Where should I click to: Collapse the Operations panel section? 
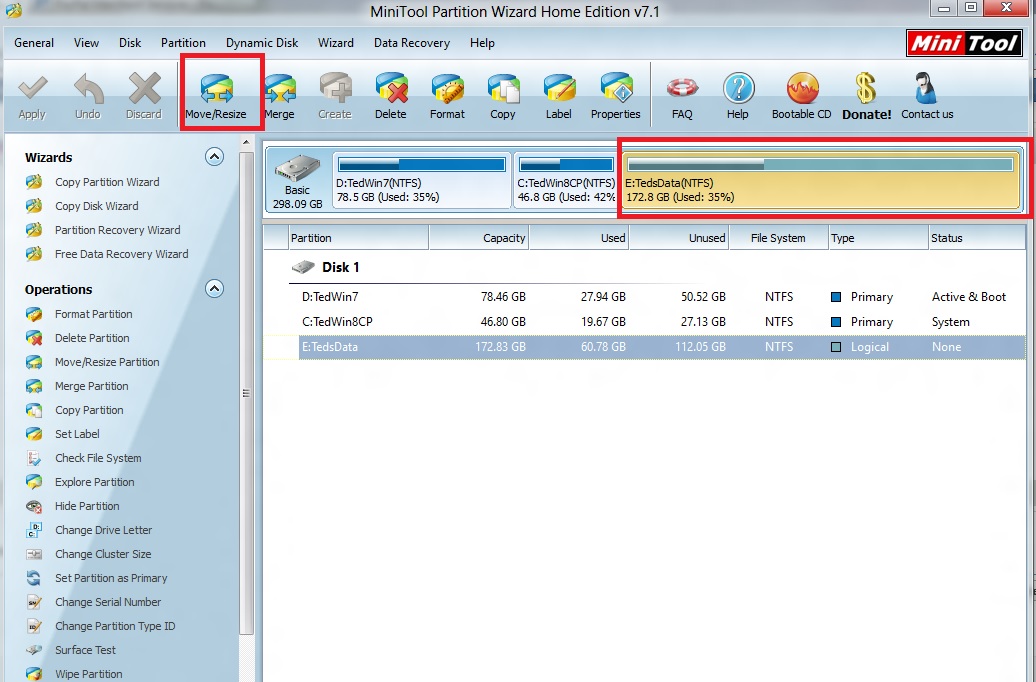[214, 289]
